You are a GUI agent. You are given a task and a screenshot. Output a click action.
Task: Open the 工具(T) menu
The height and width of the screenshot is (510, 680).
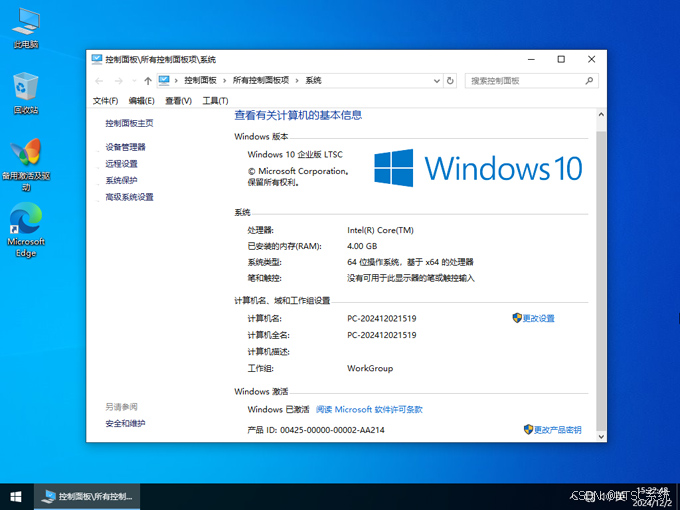point(216,101)
